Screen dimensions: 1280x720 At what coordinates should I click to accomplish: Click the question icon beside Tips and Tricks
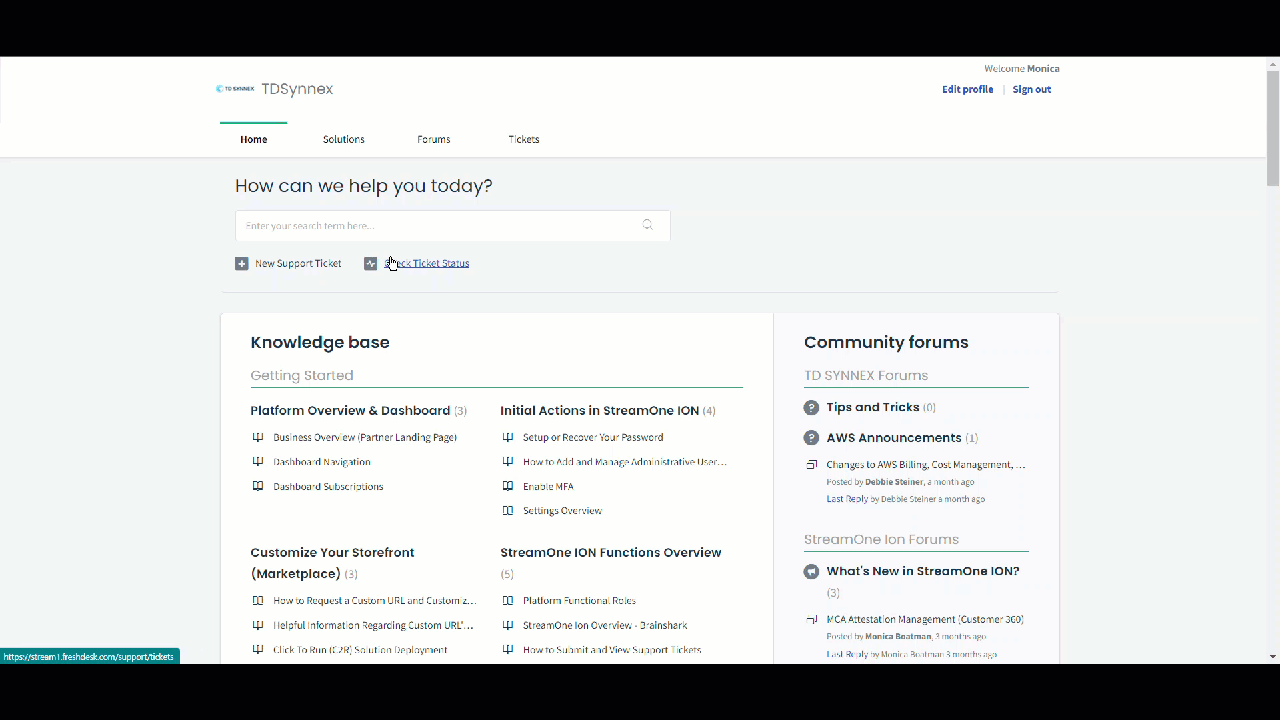coord(811,407)
